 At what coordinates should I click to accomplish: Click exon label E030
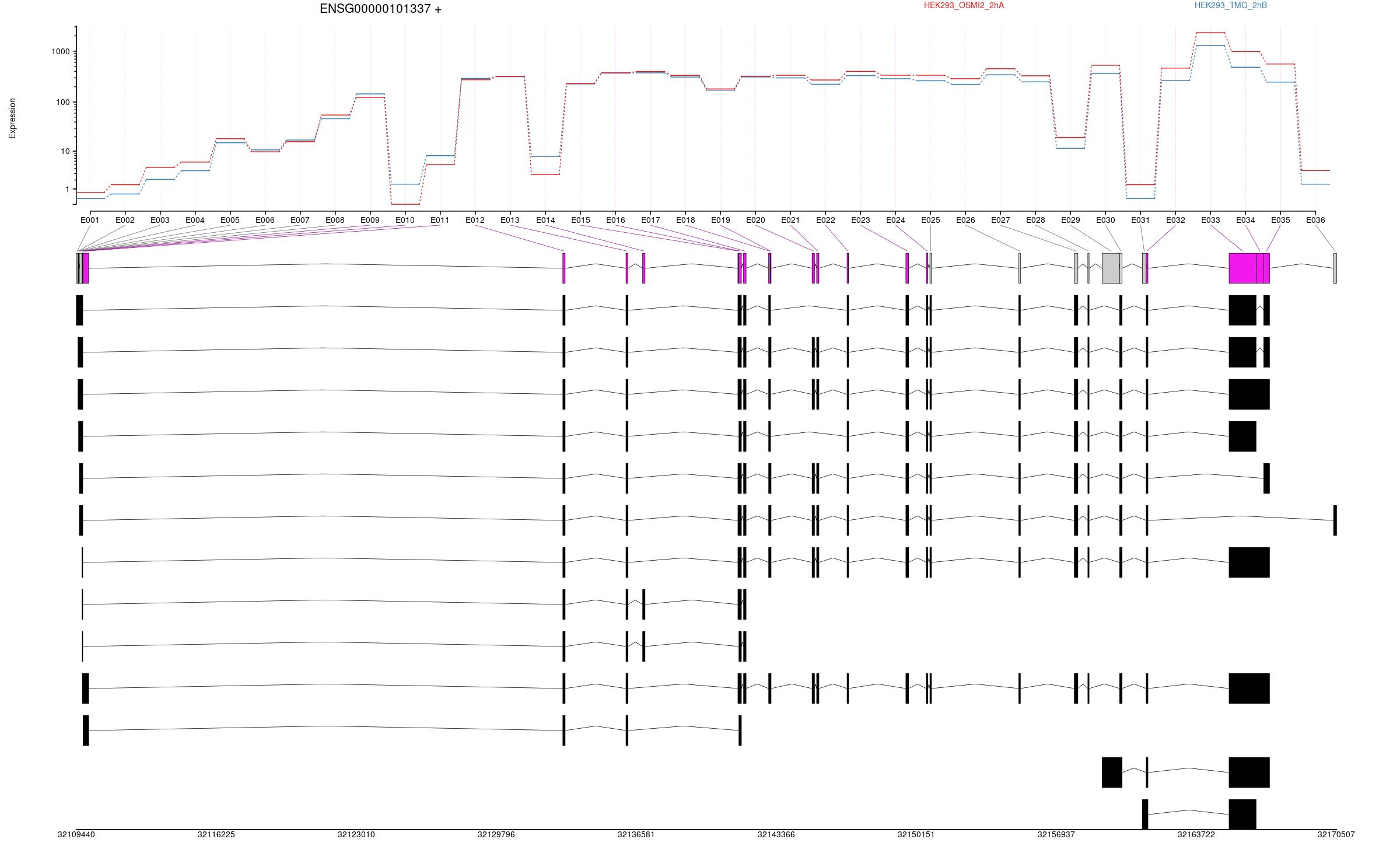click(x=1105, y=220)
